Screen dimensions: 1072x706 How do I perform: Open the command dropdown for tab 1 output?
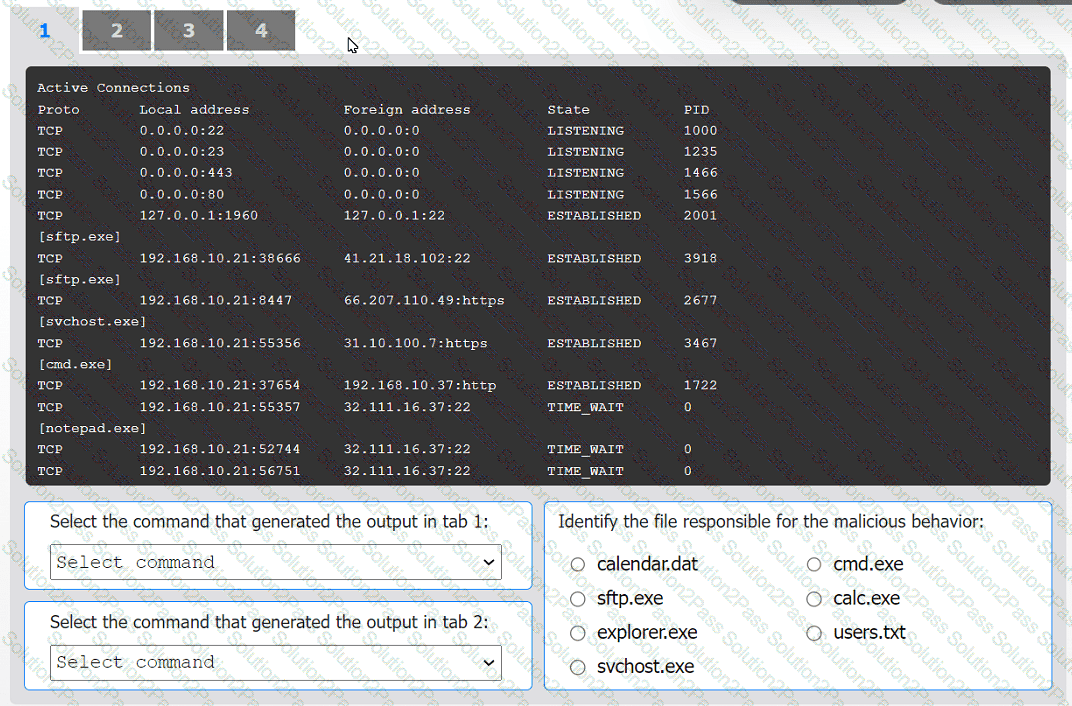tap(276, 562)
